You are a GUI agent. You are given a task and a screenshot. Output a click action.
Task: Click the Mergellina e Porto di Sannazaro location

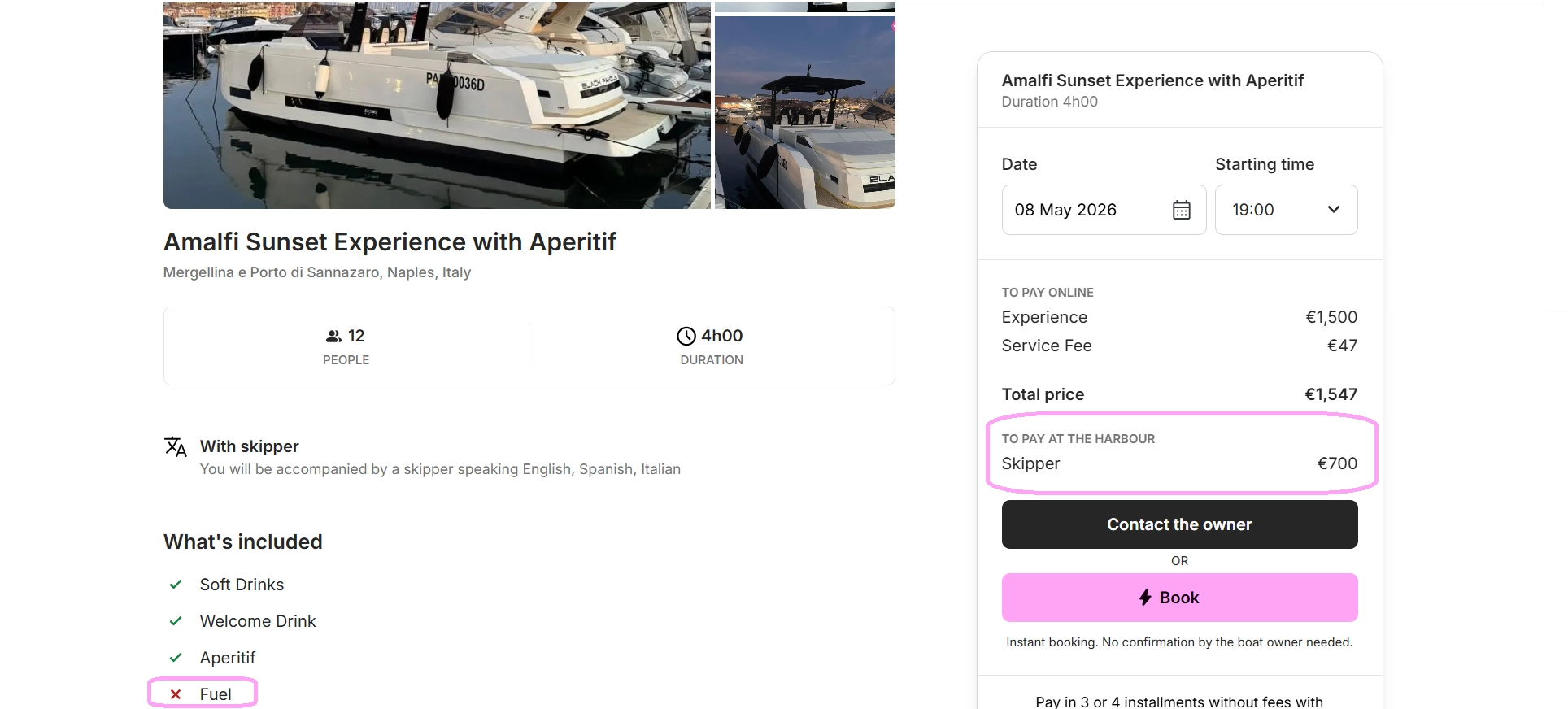[317, 272]
